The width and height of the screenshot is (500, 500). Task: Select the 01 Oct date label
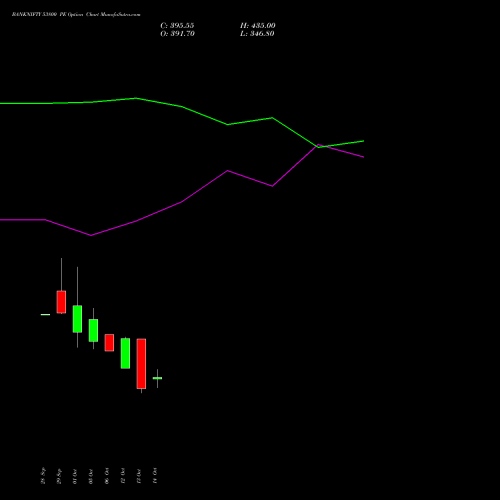coord(75,476)
